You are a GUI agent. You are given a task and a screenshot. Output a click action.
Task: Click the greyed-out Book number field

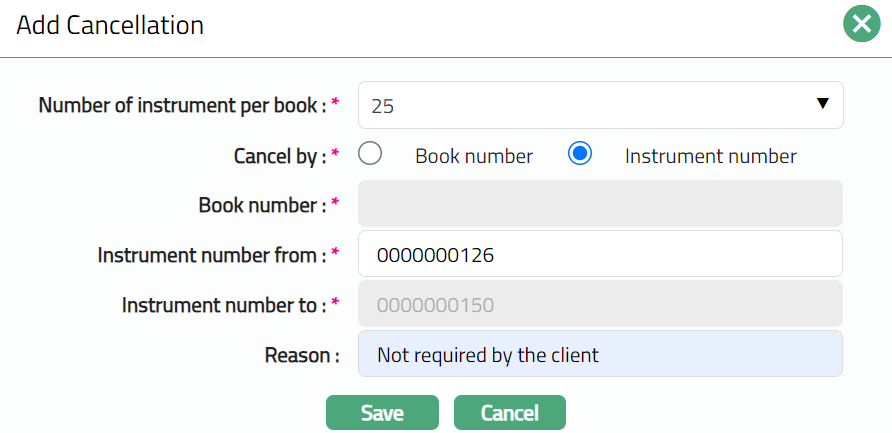point(600,204)
